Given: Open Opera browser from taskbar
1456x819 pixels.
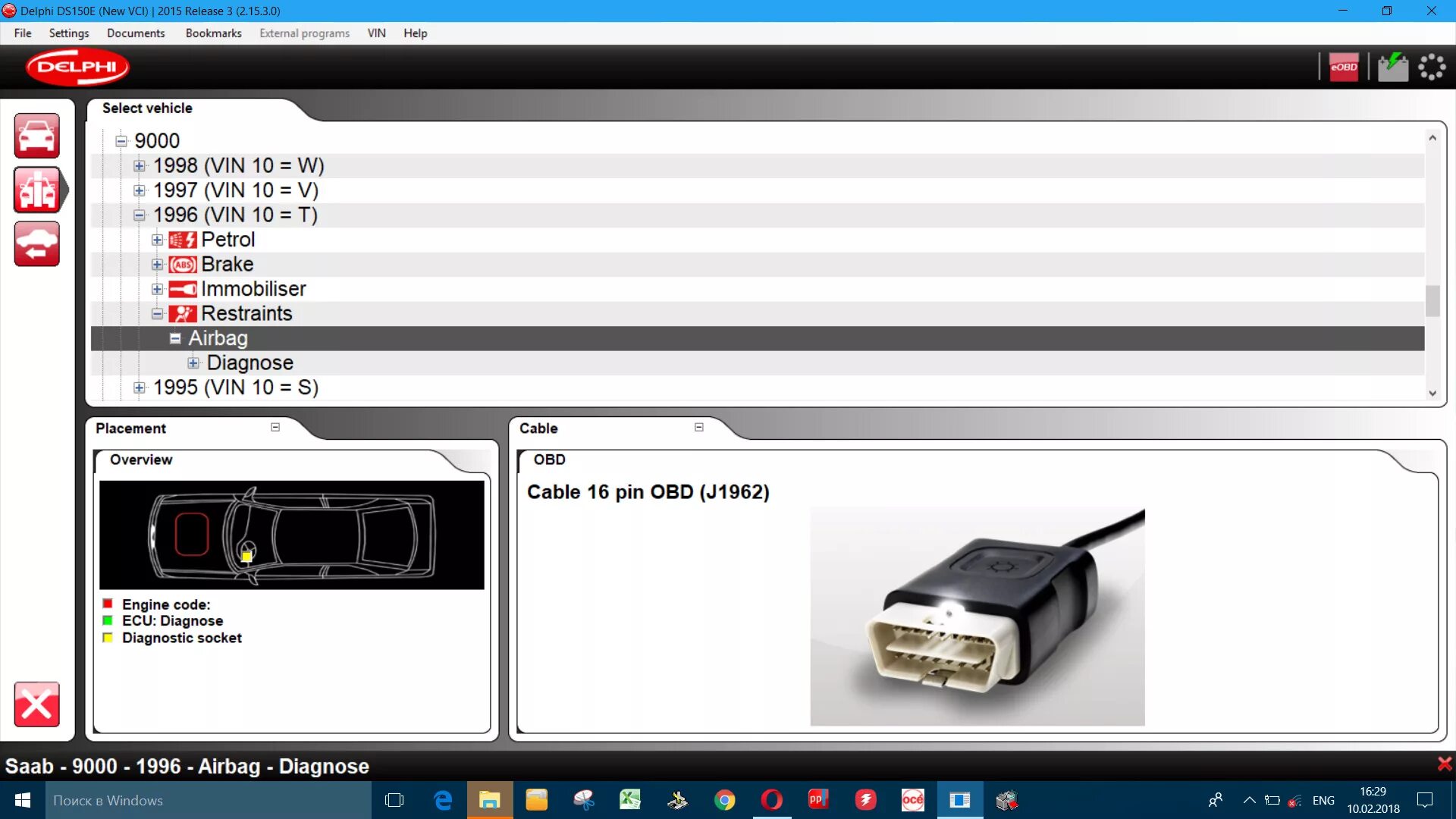Looking at the screenshot, I should (x=771, y=800).
